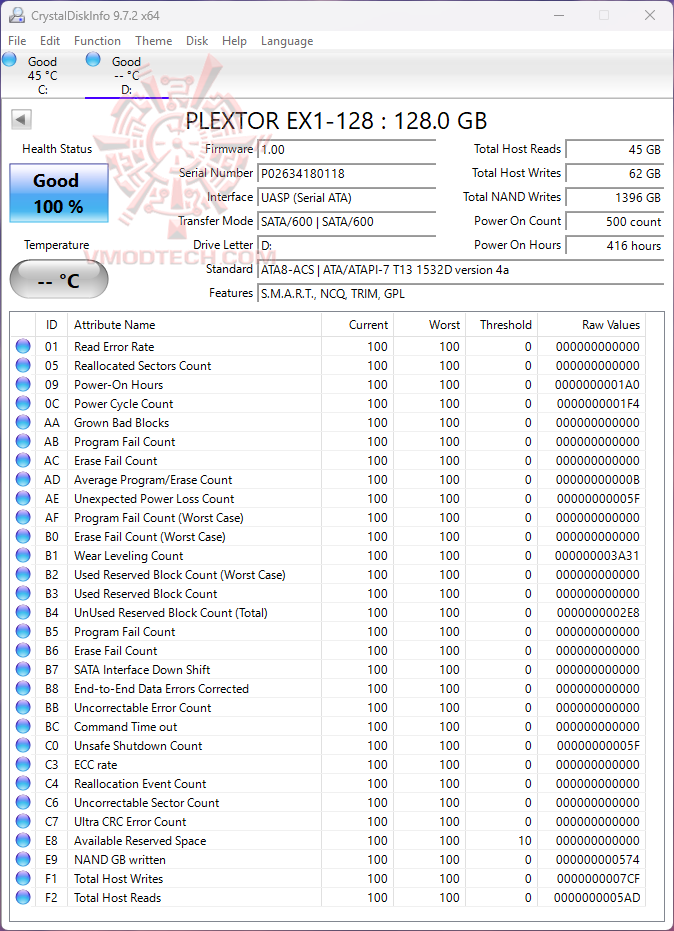Open the Language menu
Viewport: 674px width, 931px height.
(x=287, y=40)
